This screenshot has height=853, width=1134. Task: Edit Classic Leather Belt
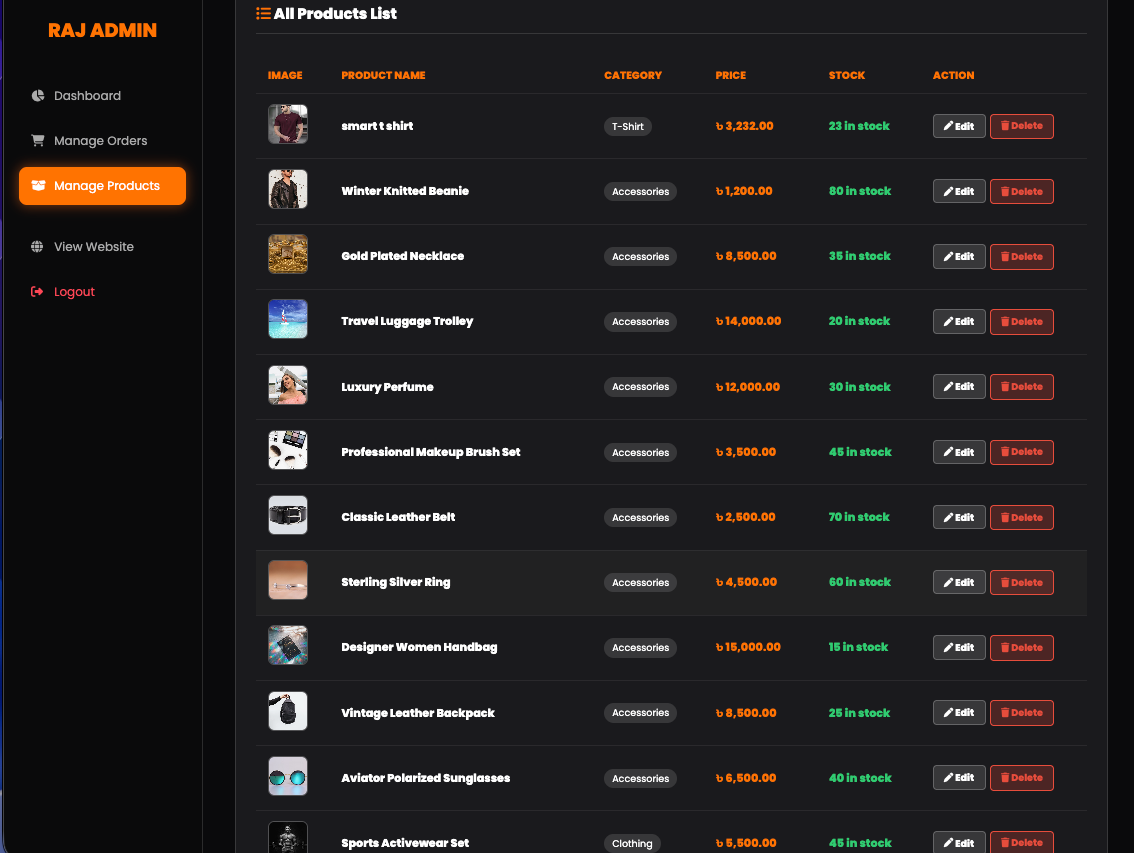coord(959,517)
